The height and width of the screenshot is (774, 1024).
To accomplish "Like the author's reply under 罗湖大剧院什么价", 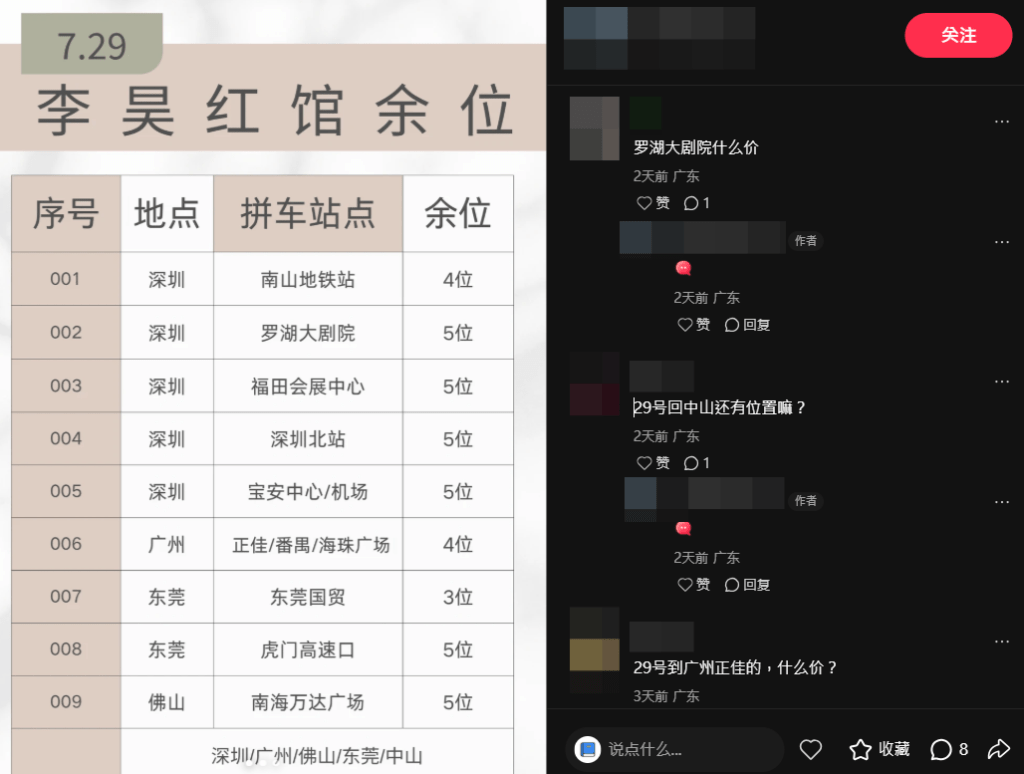I will pos(694,325).
